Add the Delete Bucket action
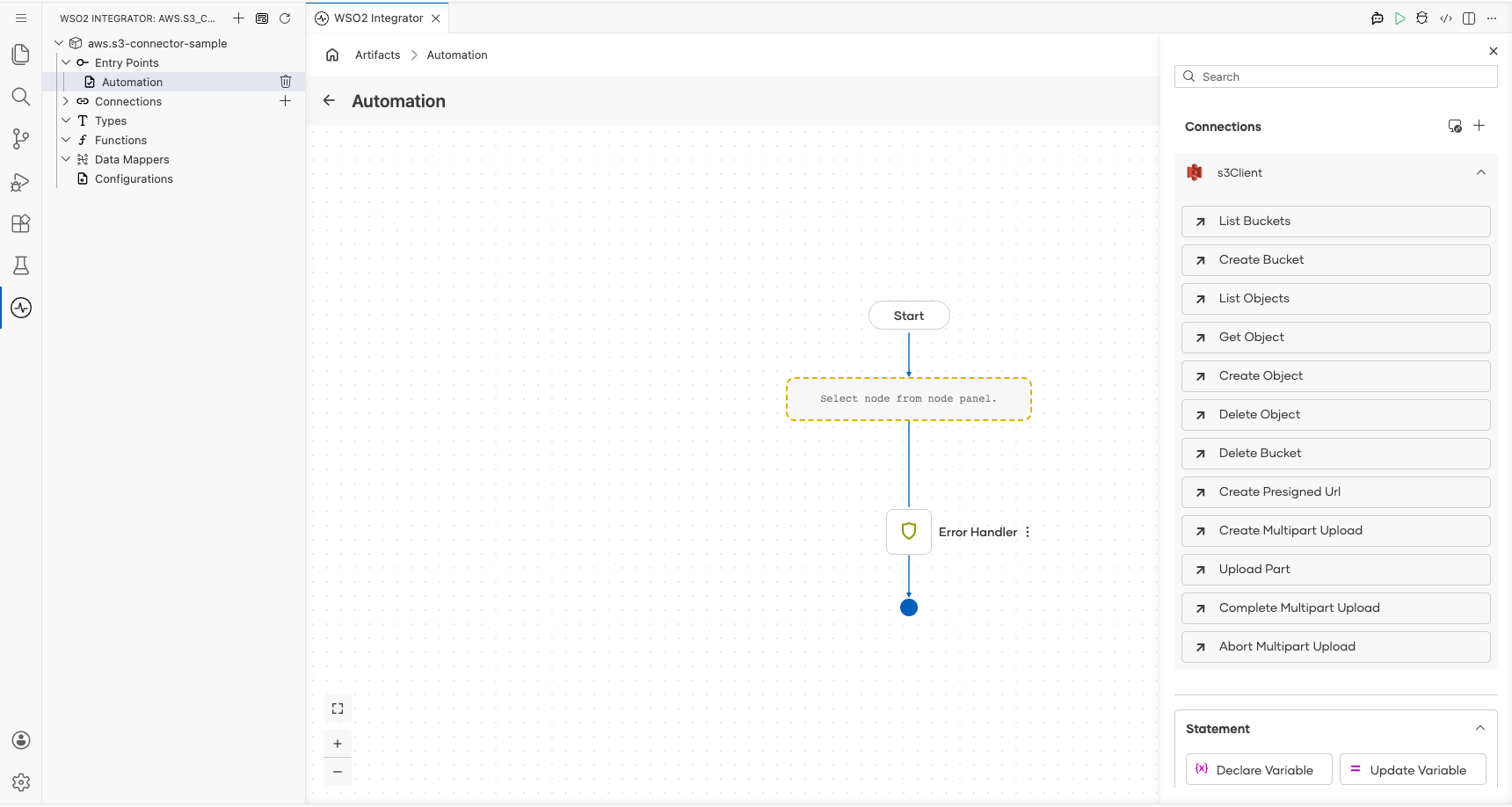1512x807 pixels. [1335, 454]
